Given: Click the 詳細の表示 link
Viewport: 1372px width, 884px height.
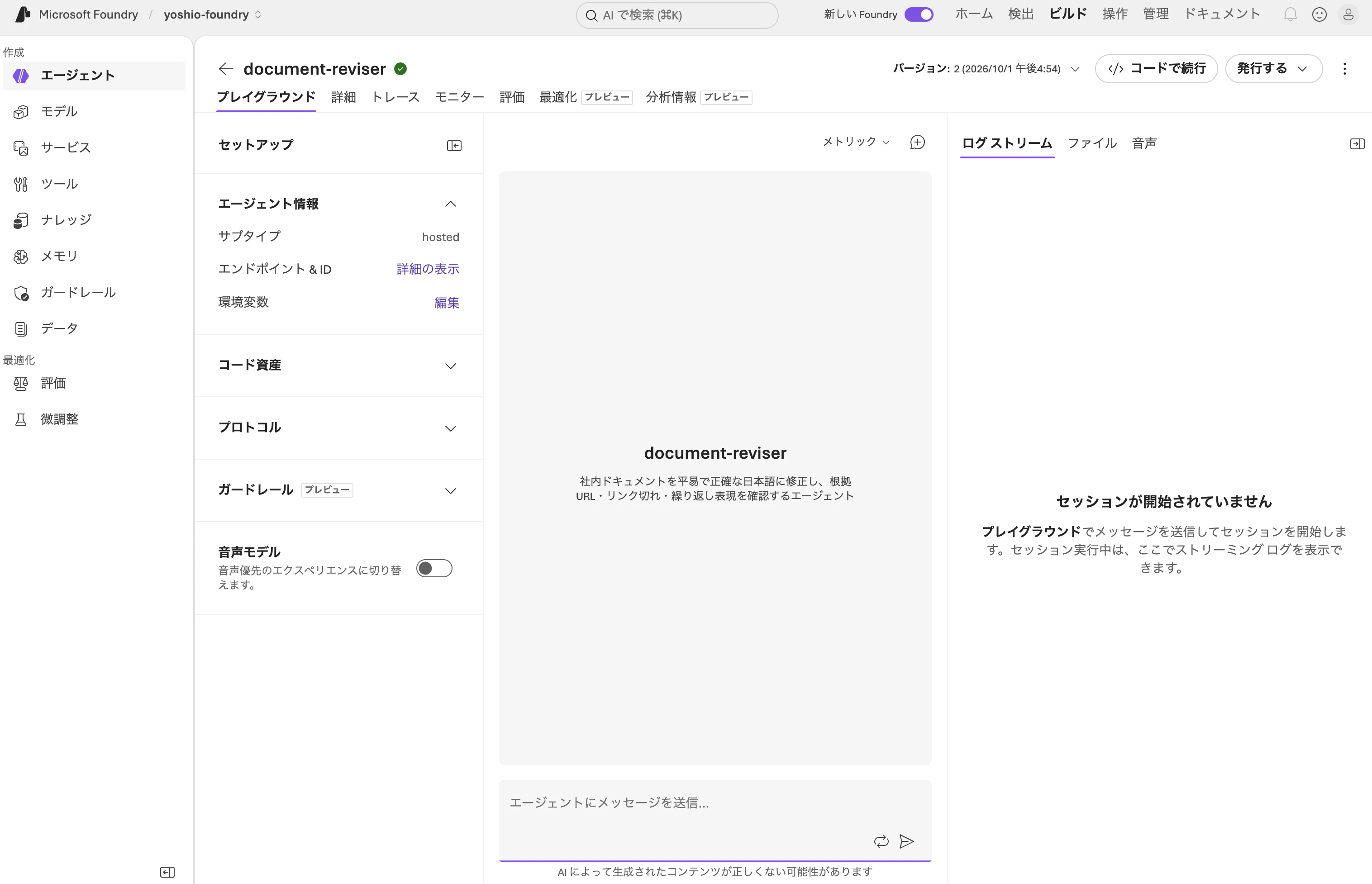Looking at the screenshot, I should [428, 269].
